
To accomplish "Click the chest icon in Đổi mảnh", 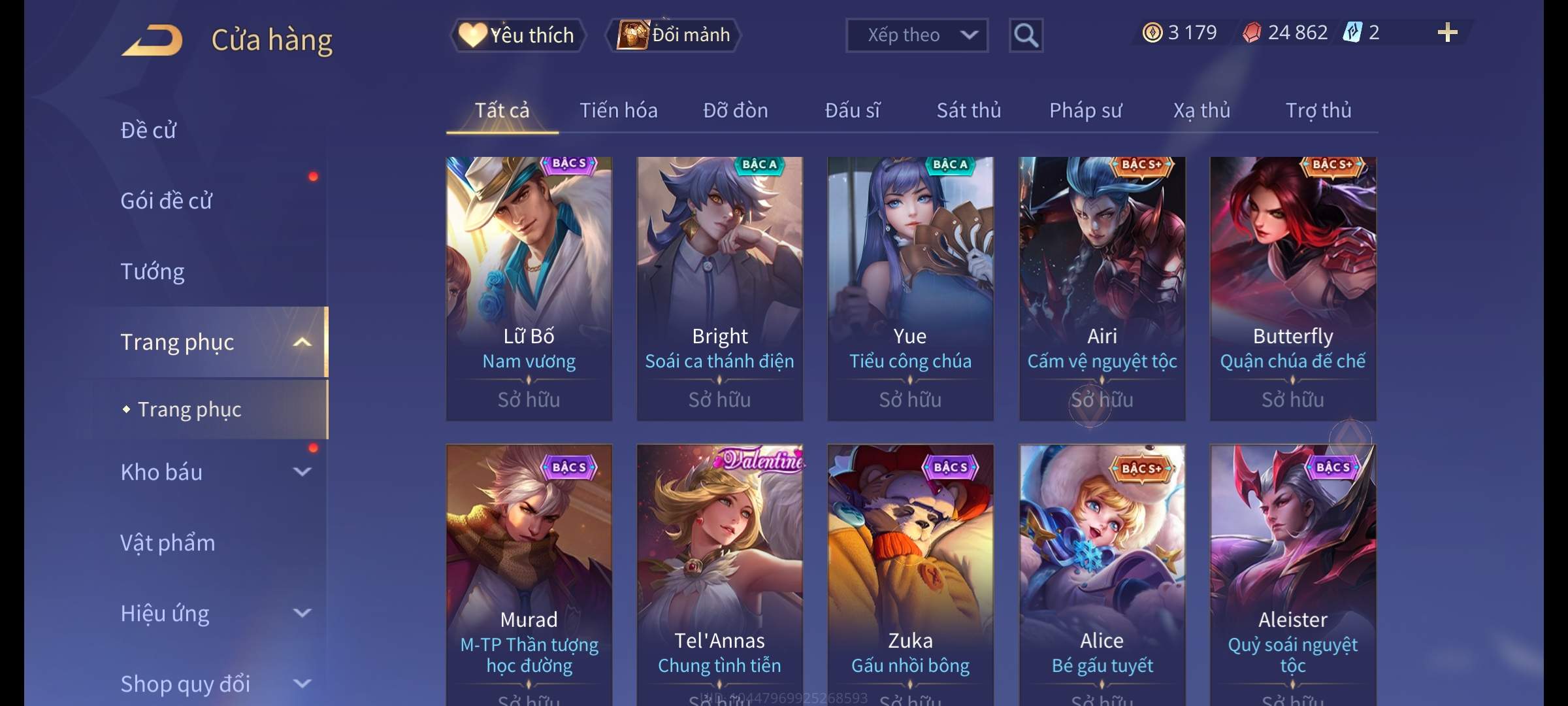I will (632, 35).
